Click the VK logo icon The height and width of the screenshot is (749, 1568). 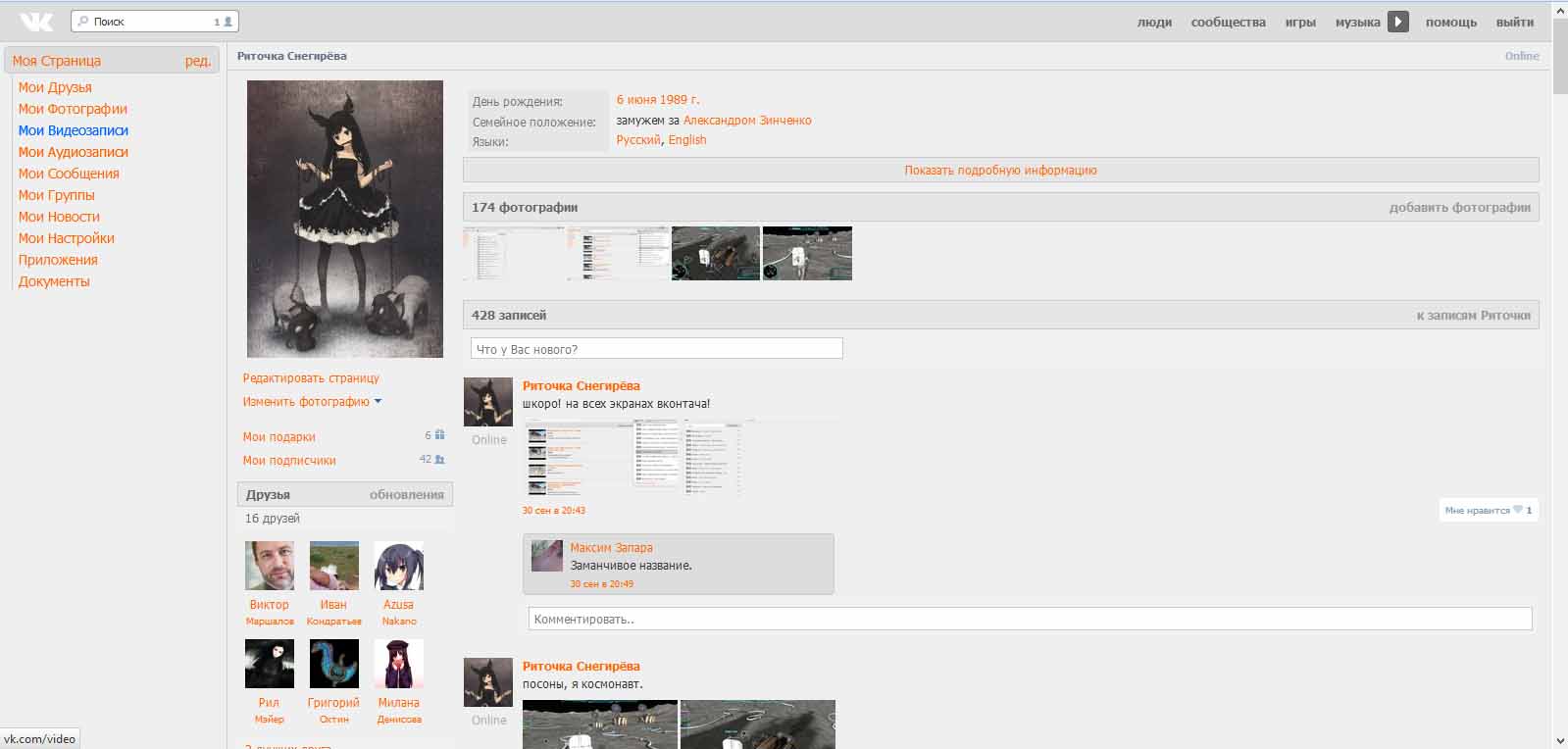[x=36, y=22]
